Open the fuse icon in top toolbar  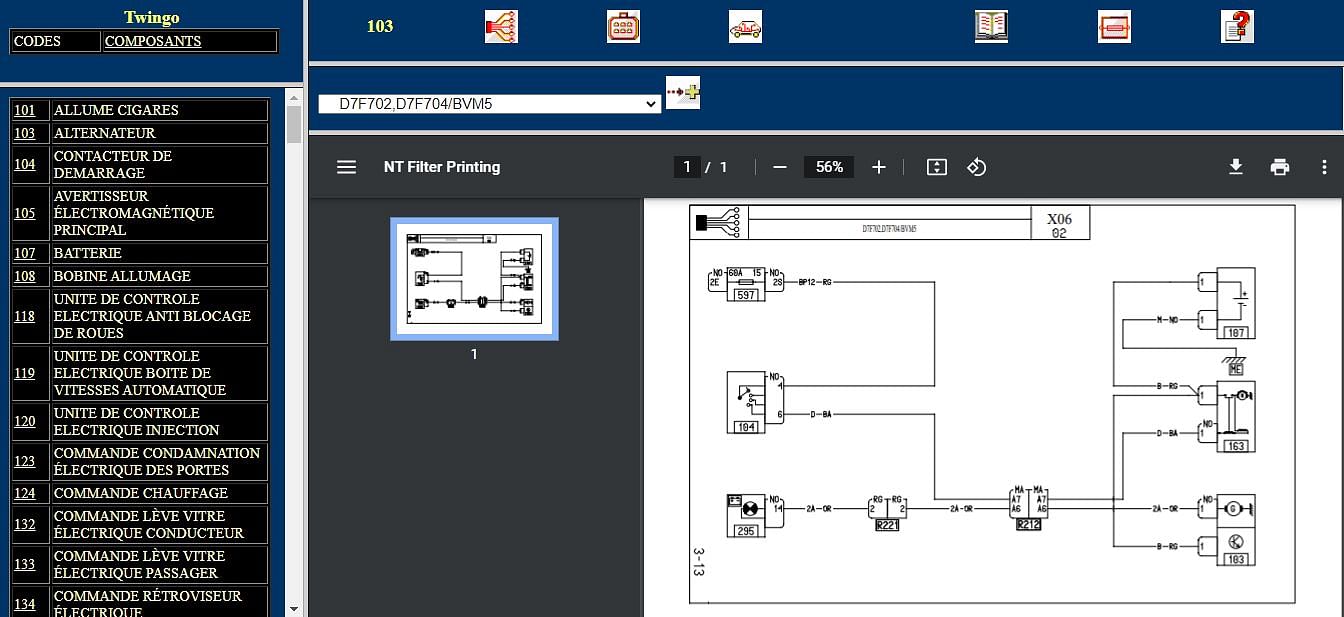point(1114,26)
